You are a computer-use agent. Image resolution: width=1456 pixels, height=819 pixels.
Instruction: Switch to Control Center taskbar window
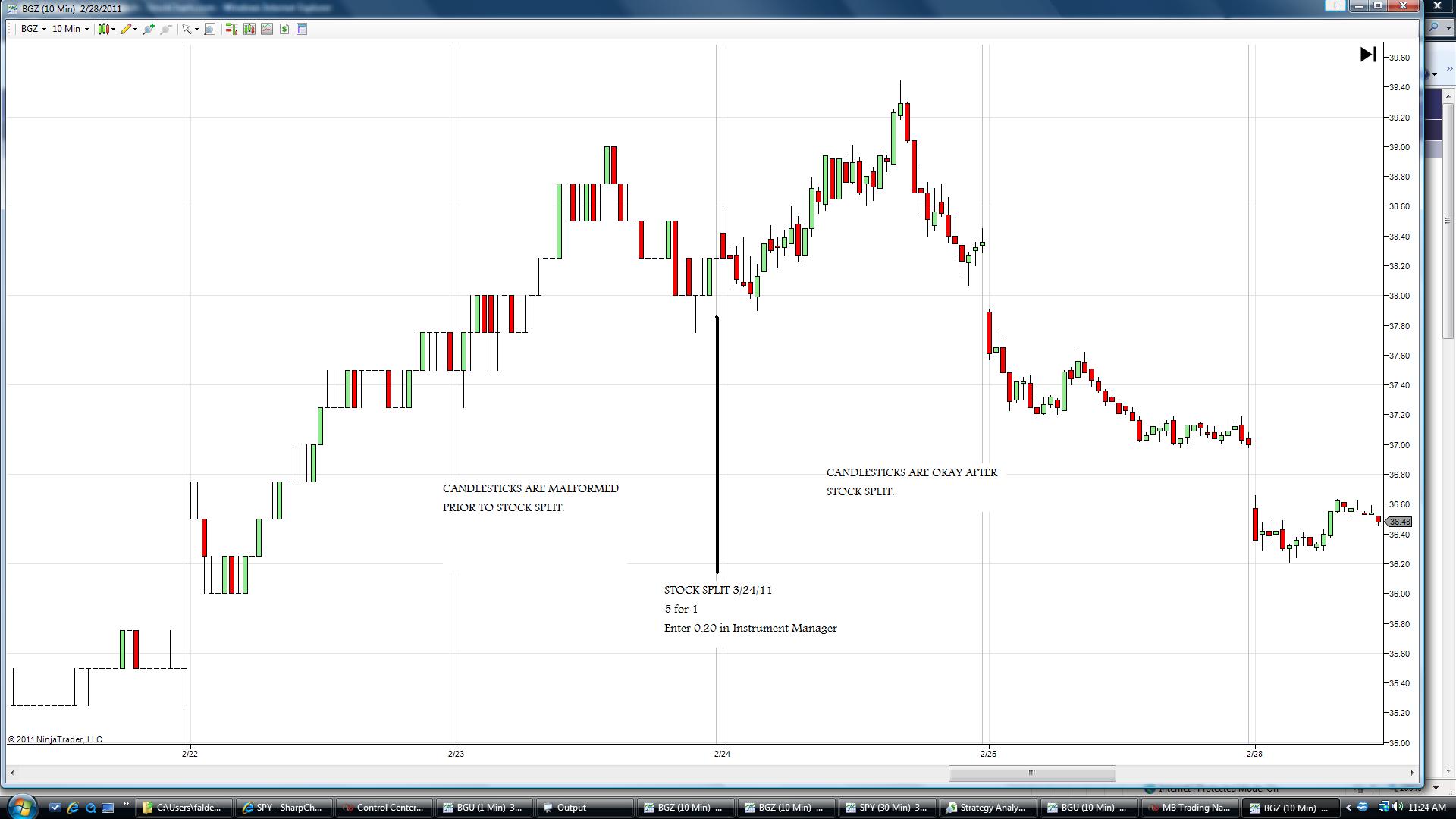pyautogui.click(x=384, y=808)
